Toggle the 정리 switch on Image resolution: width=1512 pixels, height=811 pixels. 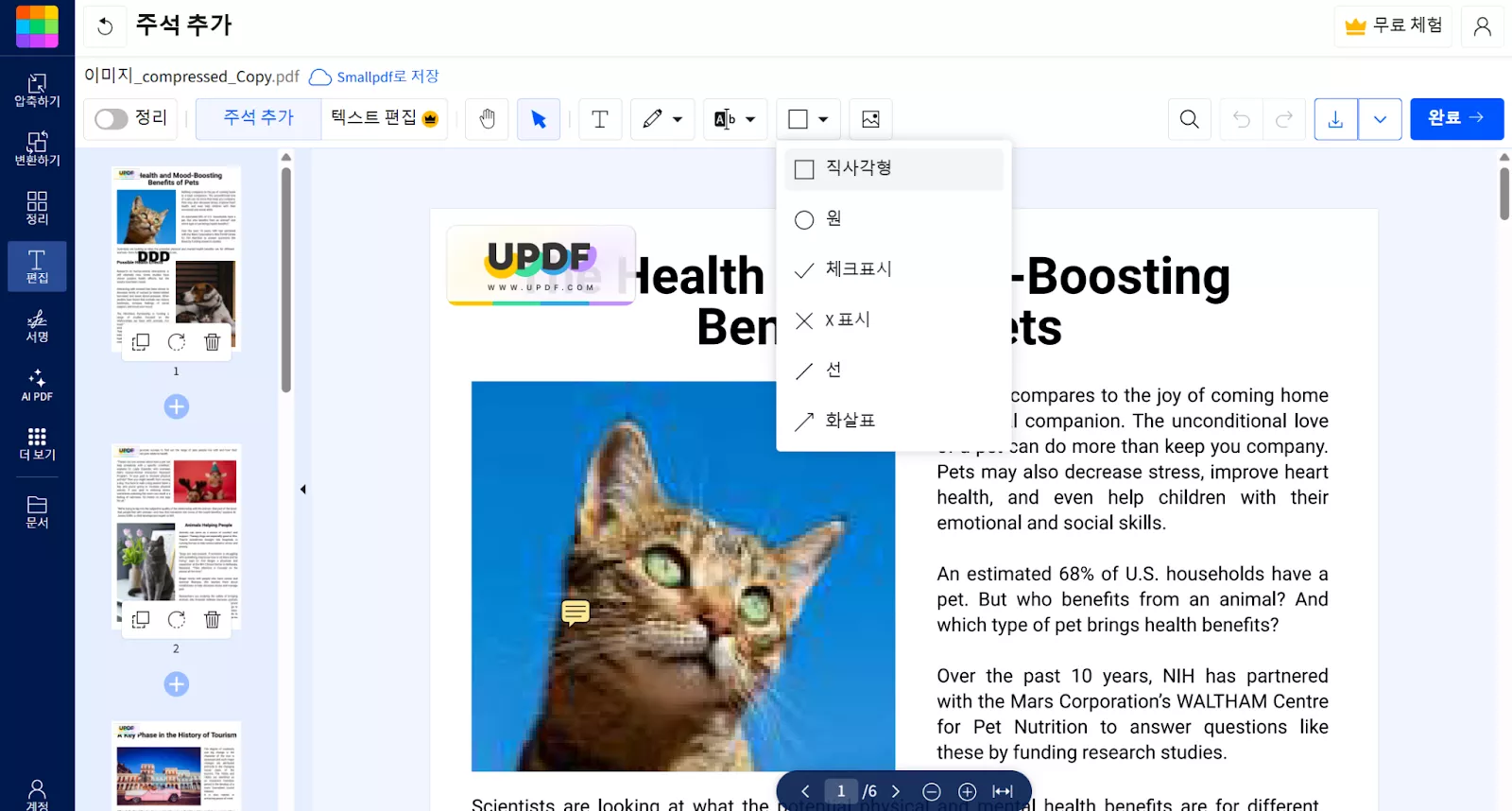pyautogui.click(x=111, y=119)
